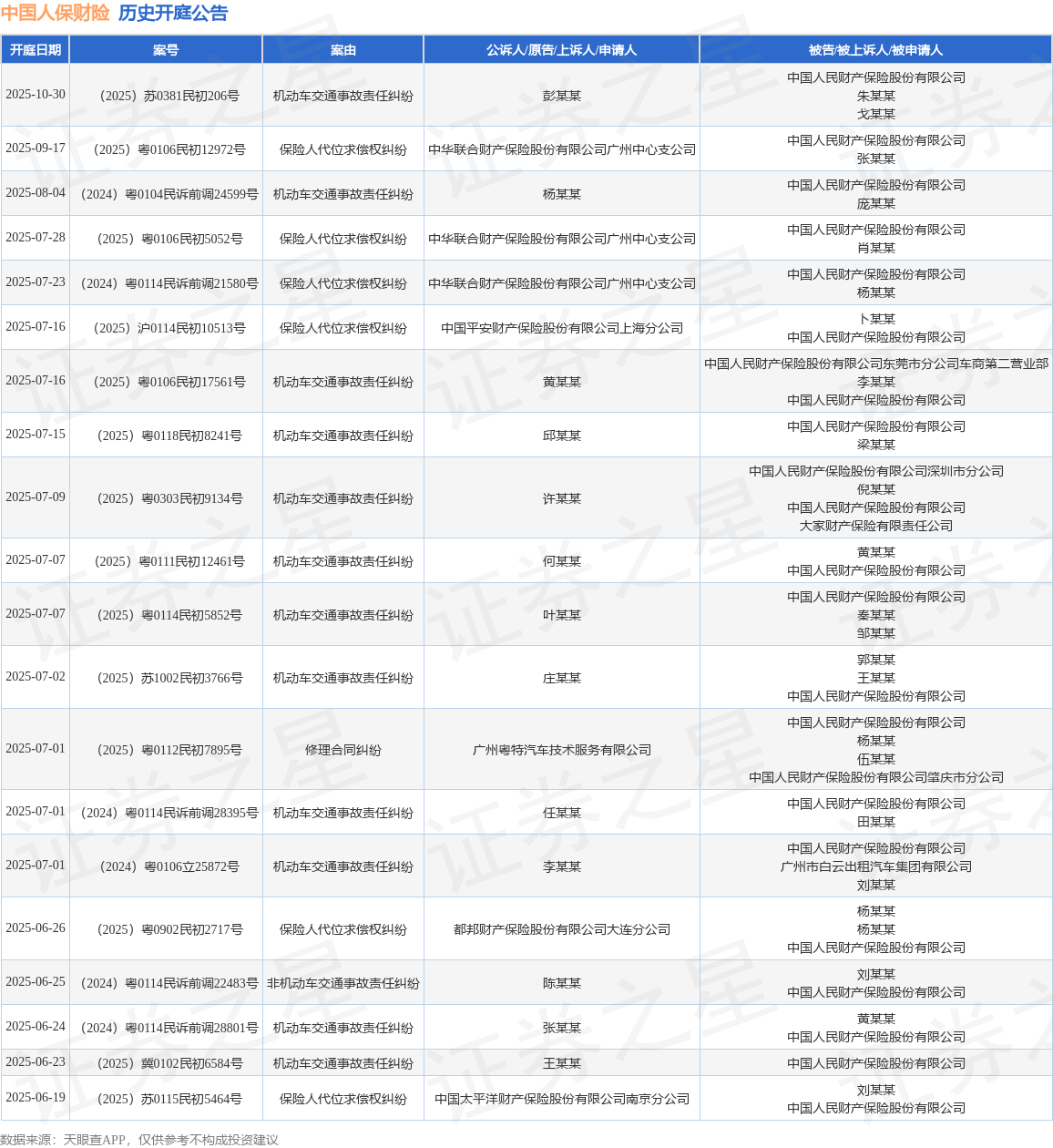The width and height of the screenshot is (1053, 1148).
Task: Click defendant 中国人民财产保险股份有限公司东莞市分公司车商第二营业部
Action: coord(876,364)
